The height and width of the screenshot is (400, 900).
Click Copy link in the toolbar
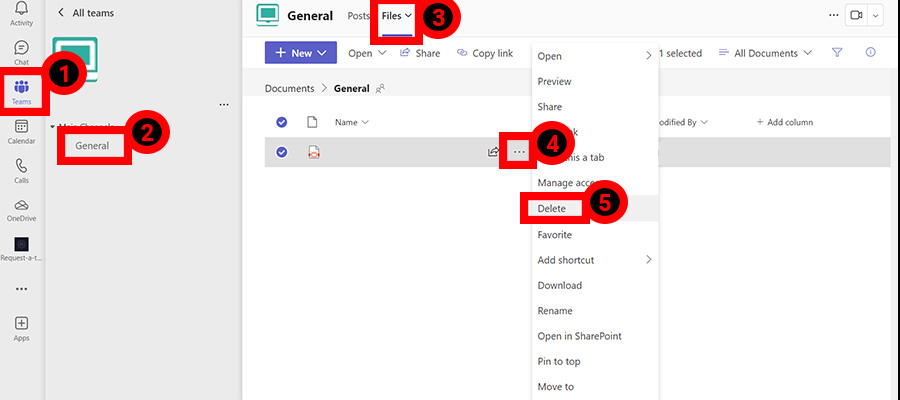coord(485,53)
